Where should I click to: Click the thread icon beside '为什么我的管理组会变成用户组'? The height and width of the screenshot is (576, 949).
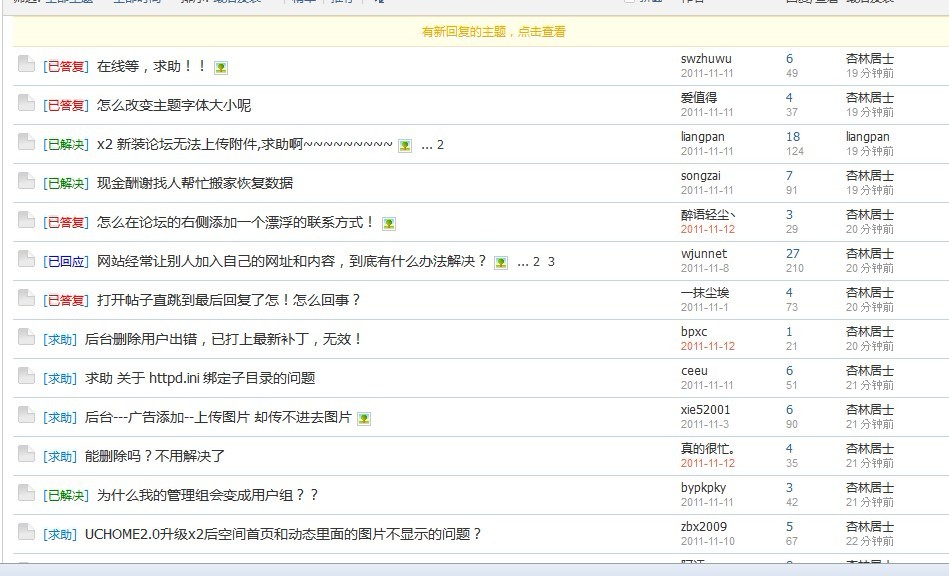[x=26, y=493]
